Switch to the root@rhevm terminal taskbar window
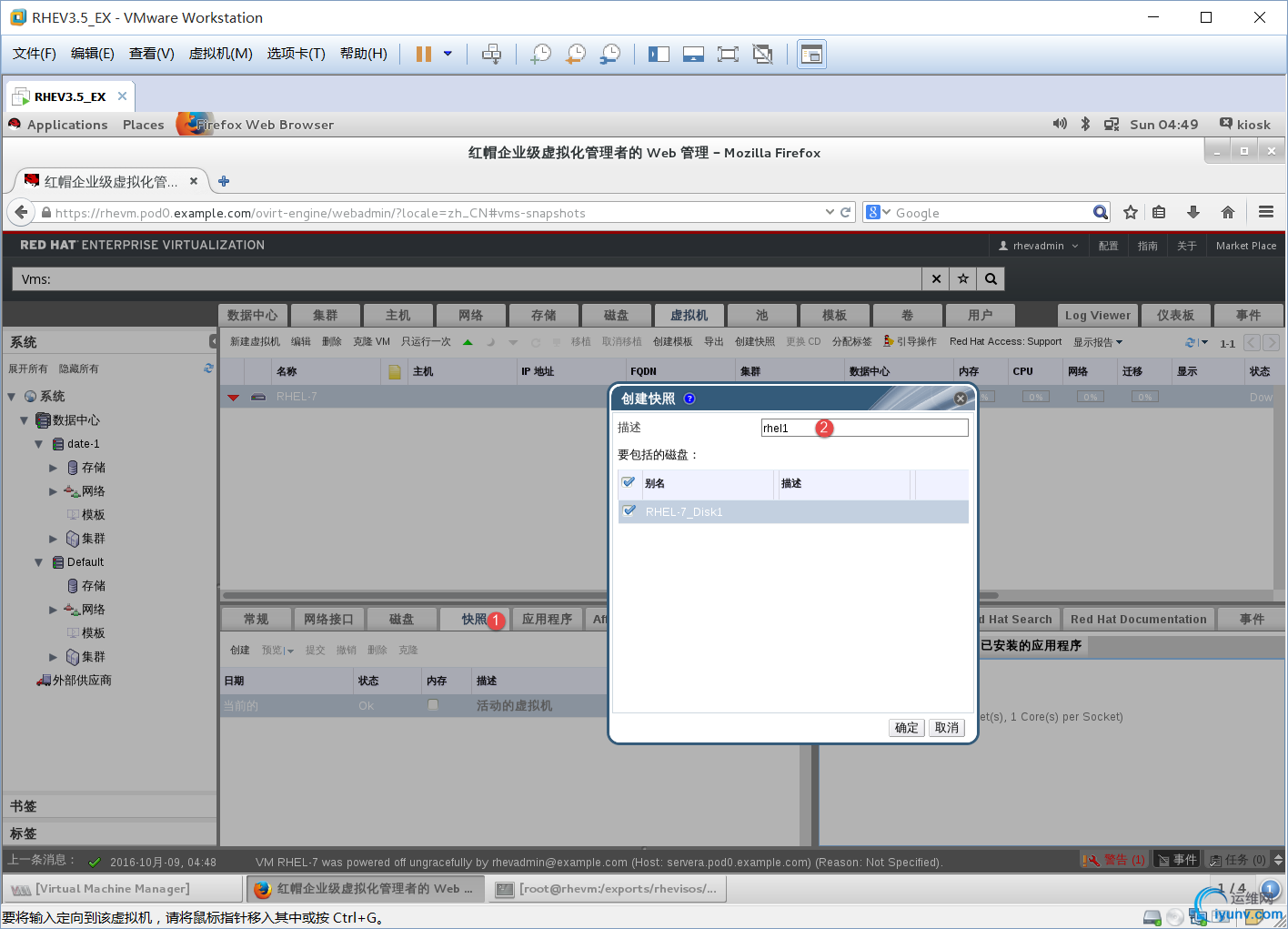Viewport: 1288px width, 929px height. pos(608,889)
